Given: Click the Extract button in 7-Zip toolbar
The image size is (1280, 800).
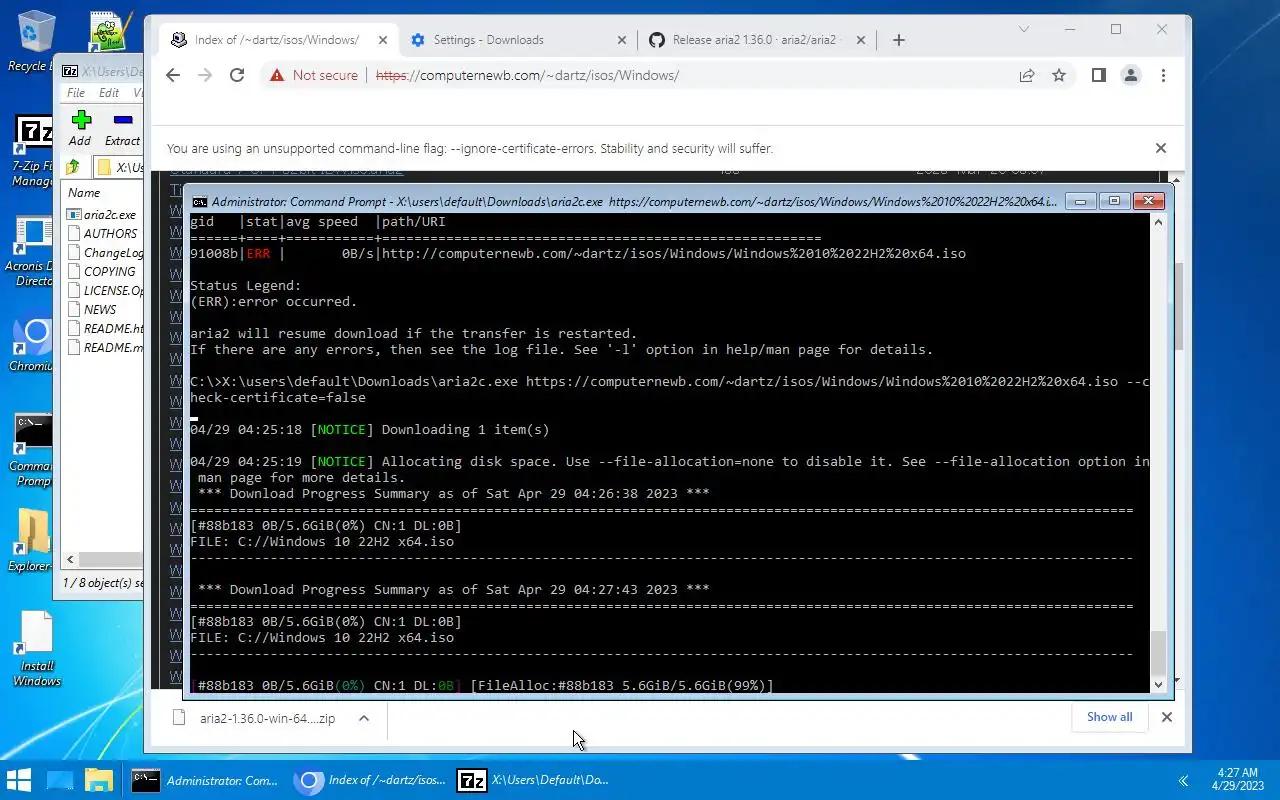Looking at the screenshot, I should click(x=123, y=128).
